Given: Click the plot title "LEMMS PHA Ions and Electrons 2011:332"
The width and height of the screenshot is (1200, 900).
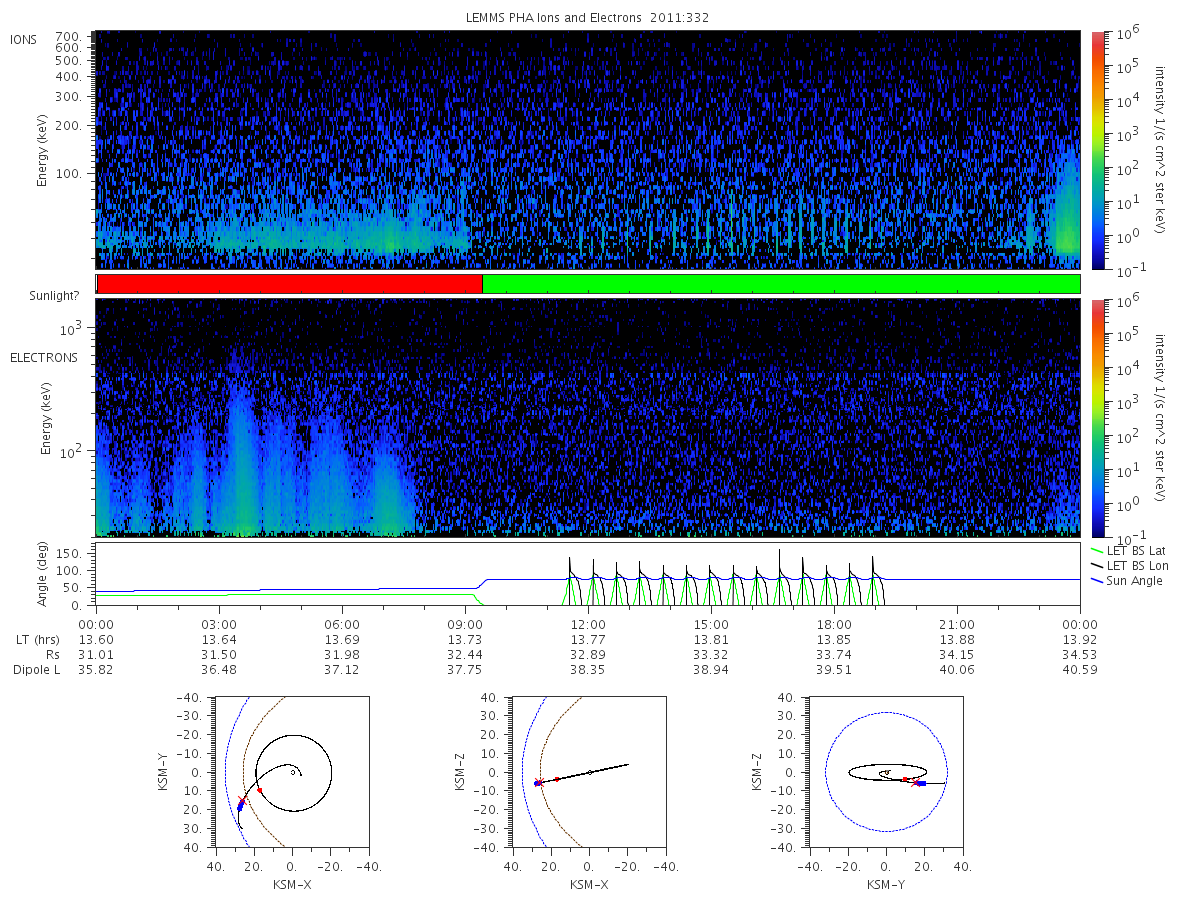Looking at the screenshot, I should click(x=589, y=18).
